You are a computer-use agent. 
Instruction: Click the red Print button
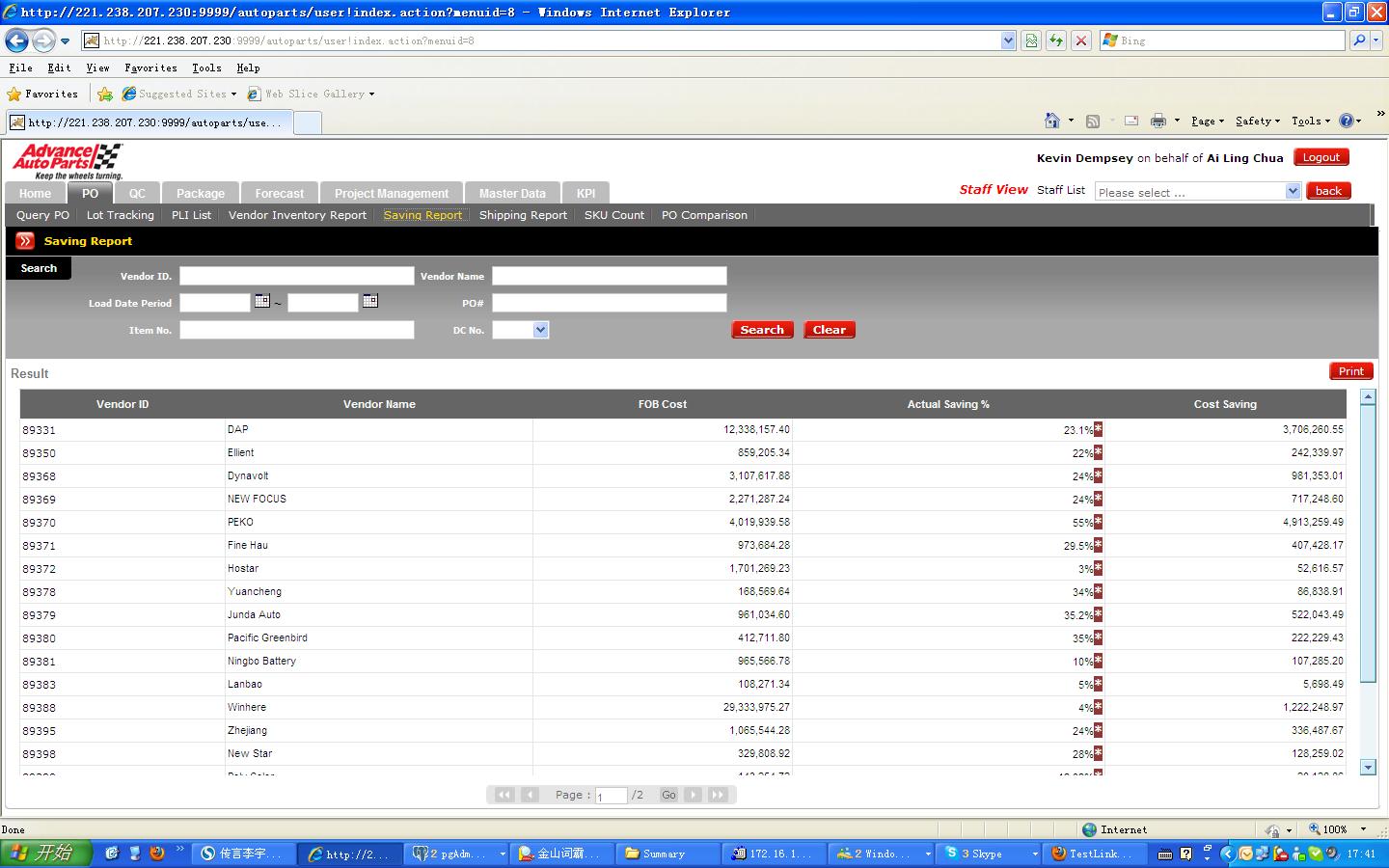(1350, 371)
